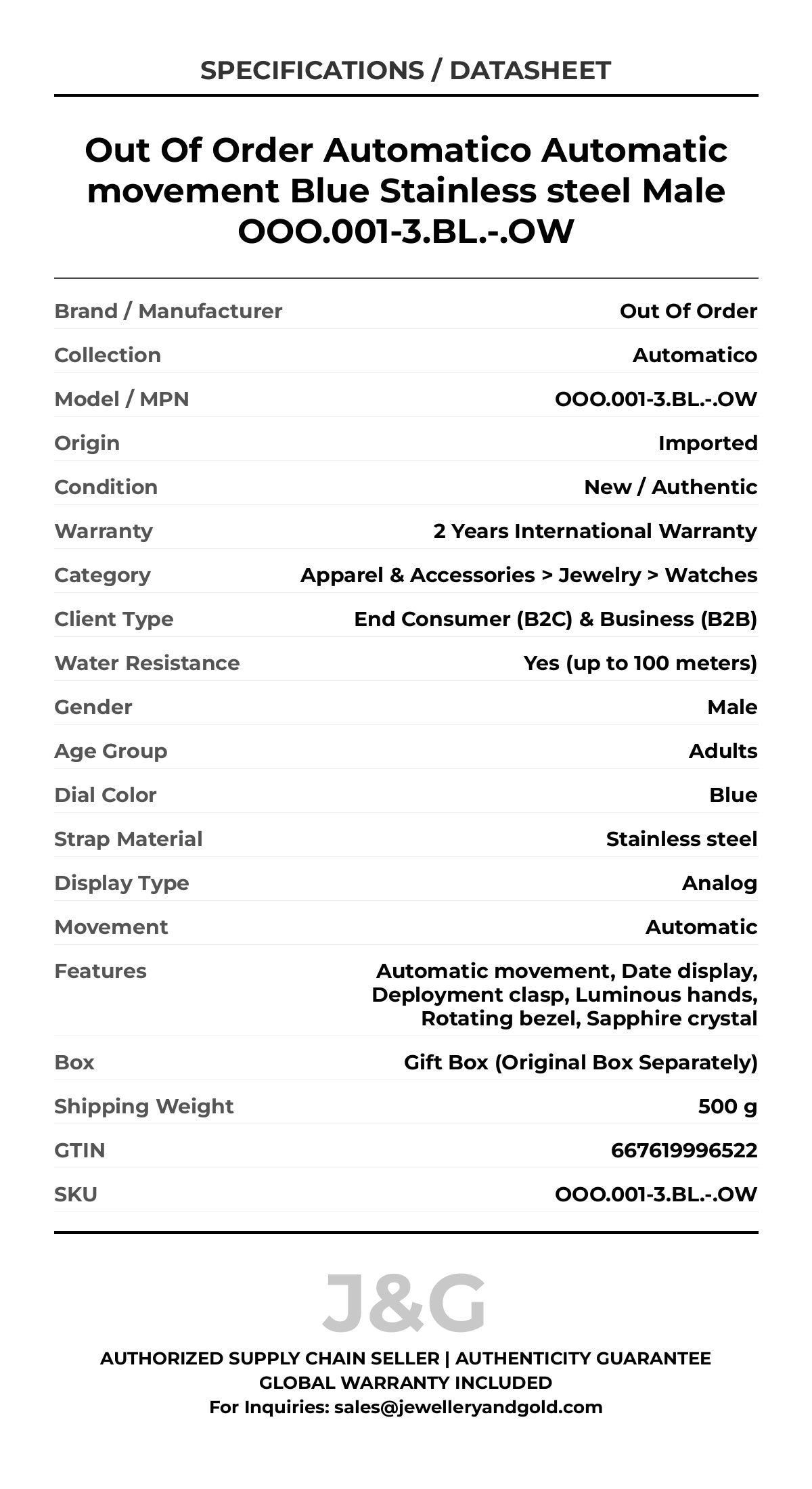The image size is (812, 1489).
Task: Select the GTIN number 667619996522
Action: click(683, 1151)
